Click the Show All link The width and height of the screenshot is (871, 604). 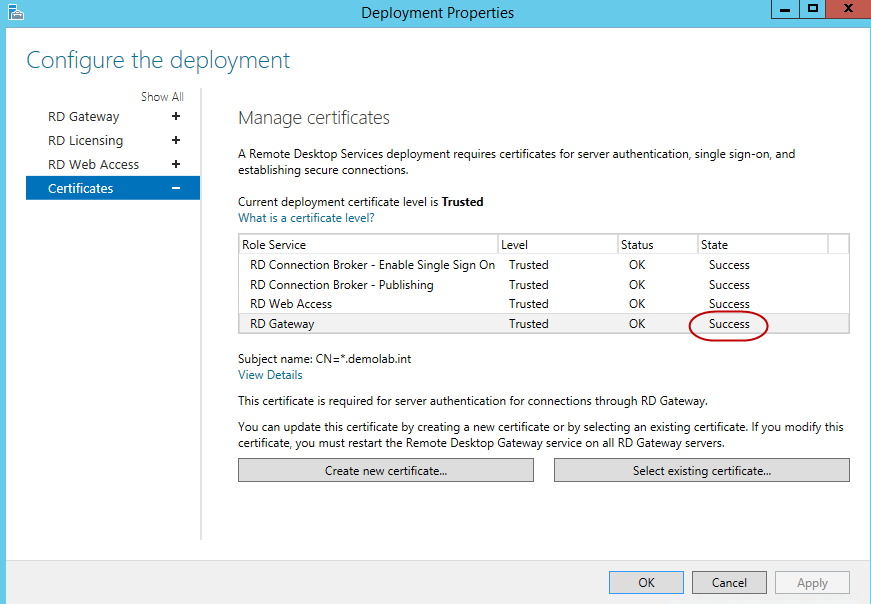(162, 96)
